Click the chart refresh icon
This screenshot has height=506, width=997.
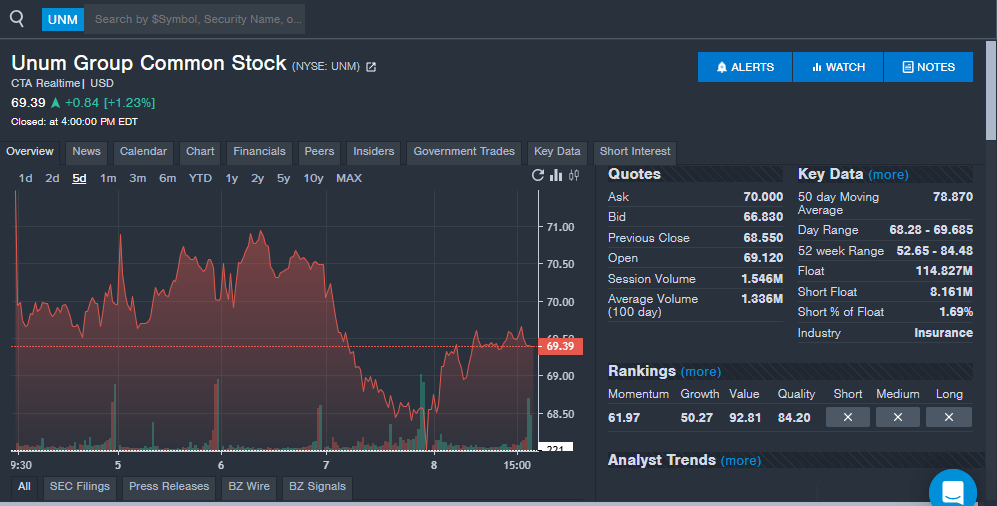click(x=538, y=175)
